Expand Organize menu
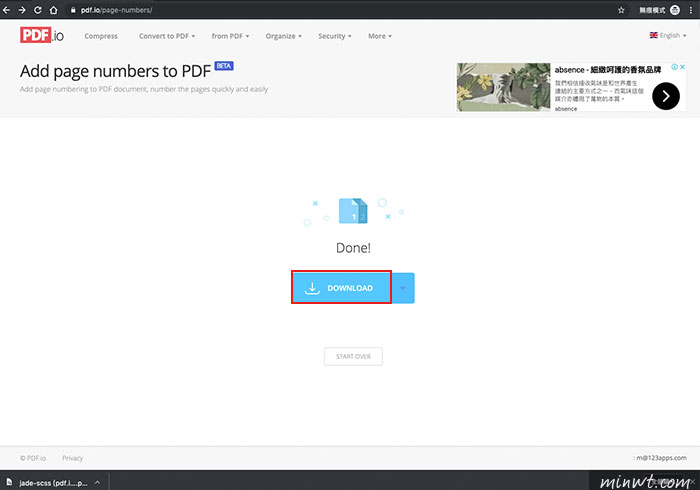The image size is (700, 490). click(283, 36)
